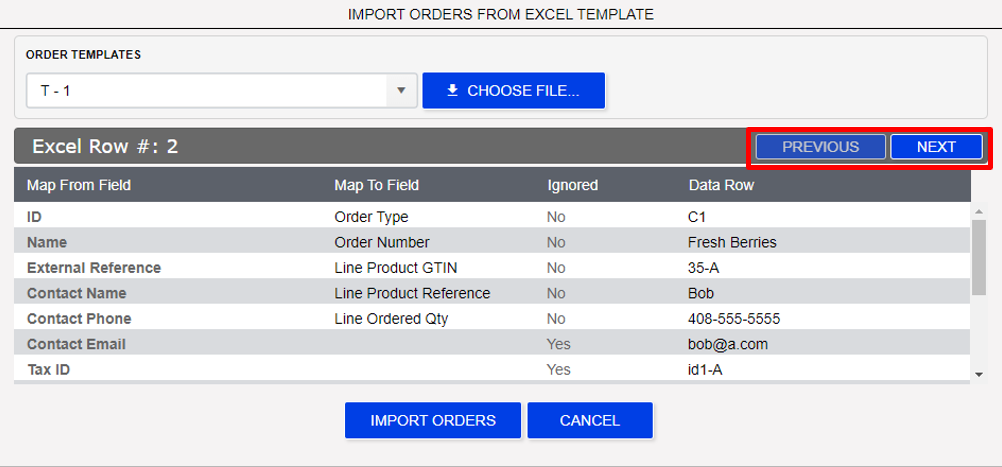Click the scrollbar down arrow in table
The width and height of the screenshot is (1002, 467).
point(978,375)
